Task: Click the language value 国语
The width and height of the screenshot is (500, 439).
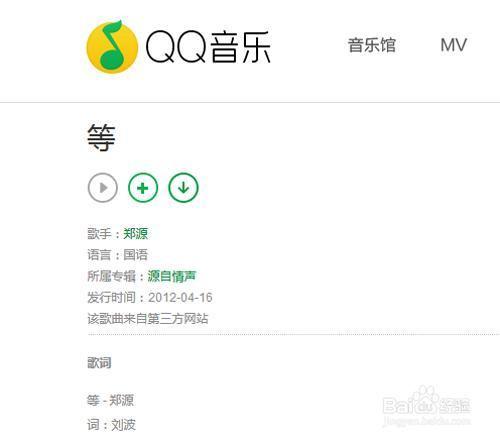Action: (135, 255)
